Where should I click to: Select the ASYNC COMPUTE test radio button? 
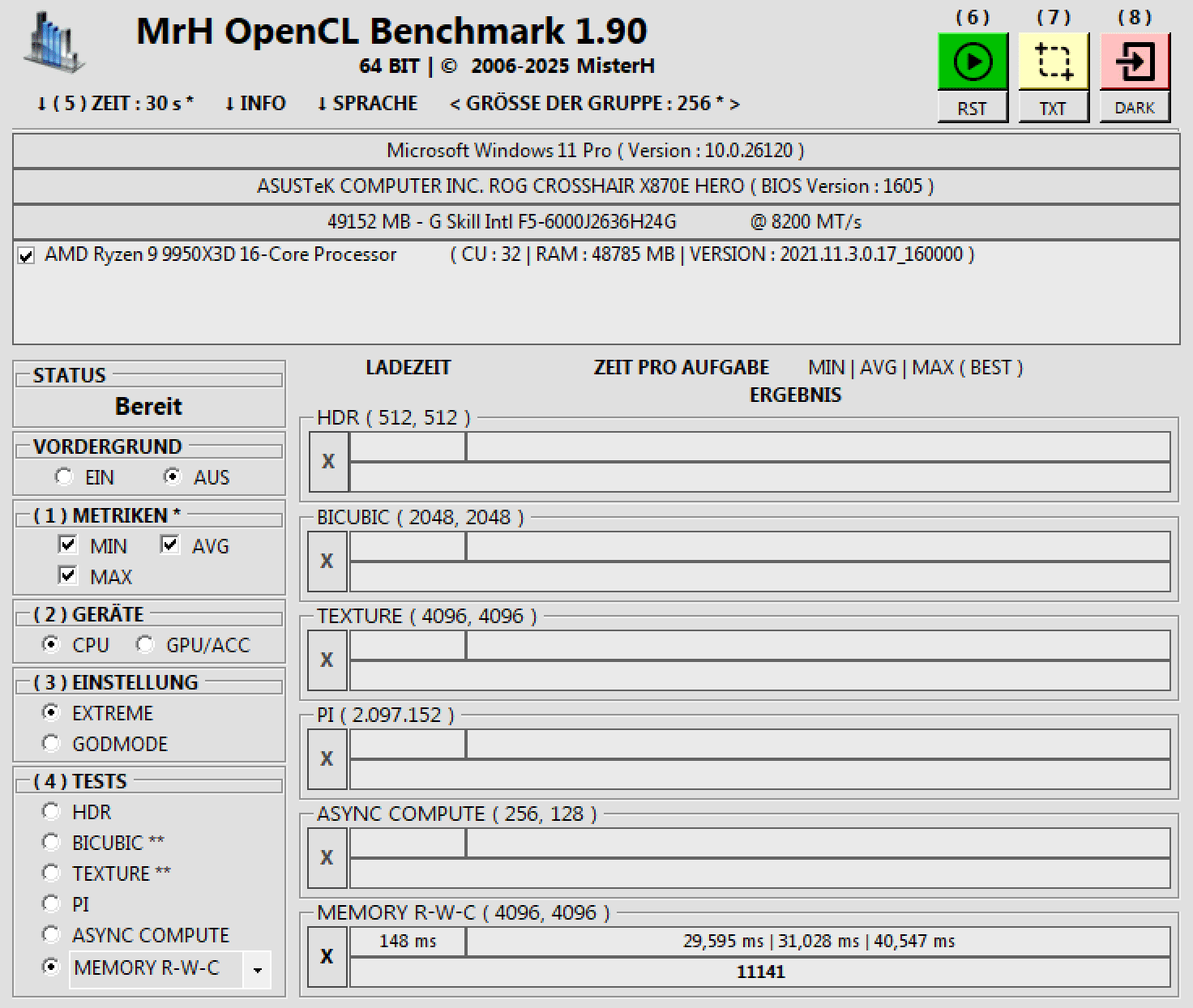pos(51,934)
